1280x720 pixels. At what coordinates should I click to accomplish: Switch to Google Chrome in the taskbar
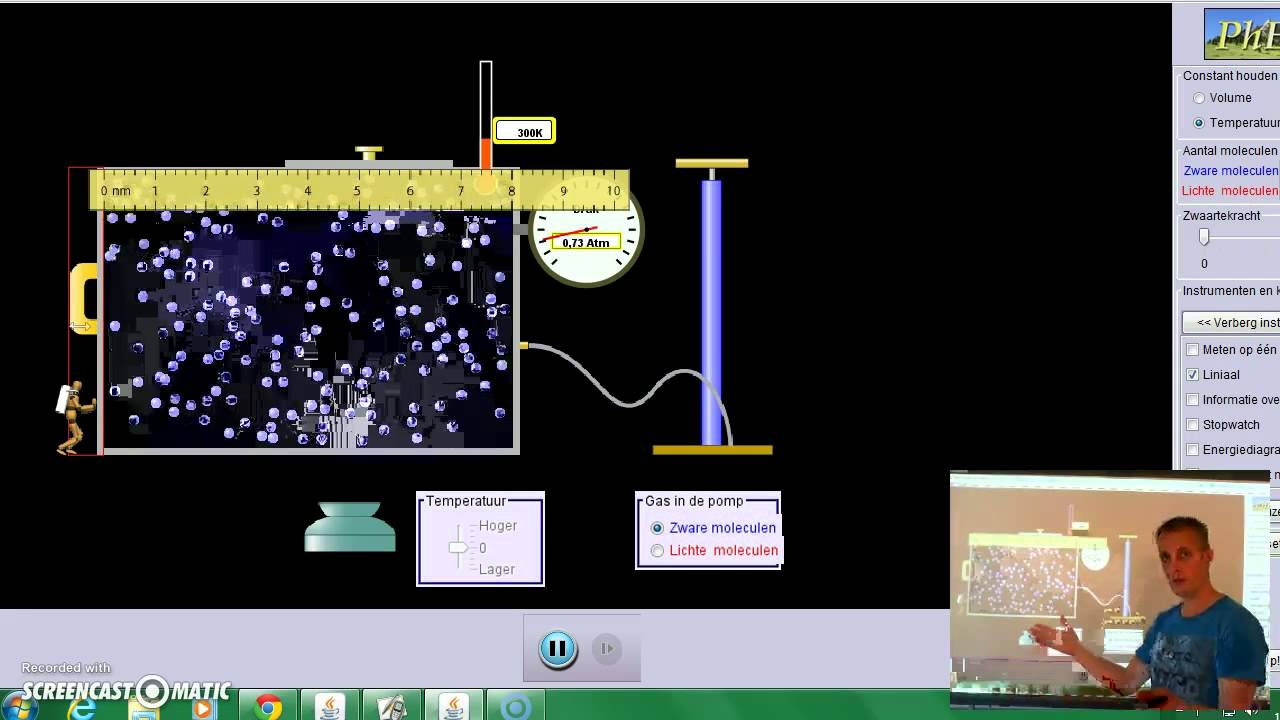tap(268, 709)
